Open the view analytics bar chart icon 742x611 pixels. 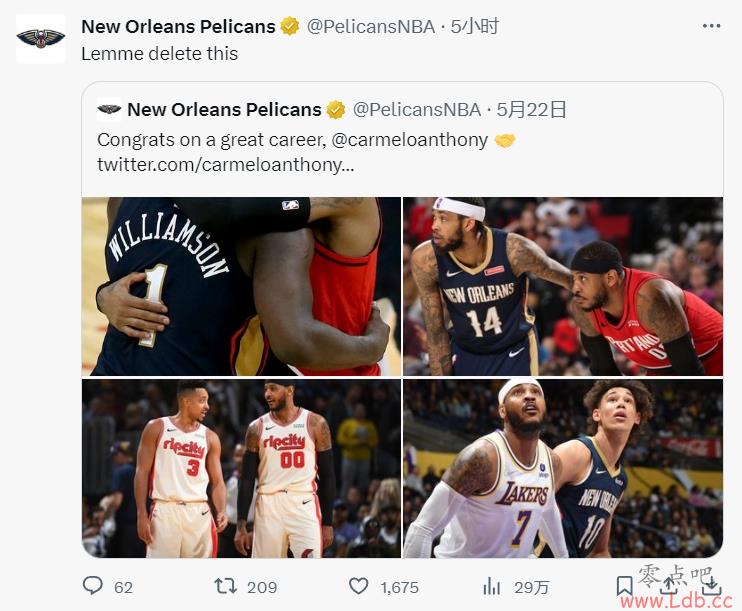pyautogui.click(x=492, y=587)
